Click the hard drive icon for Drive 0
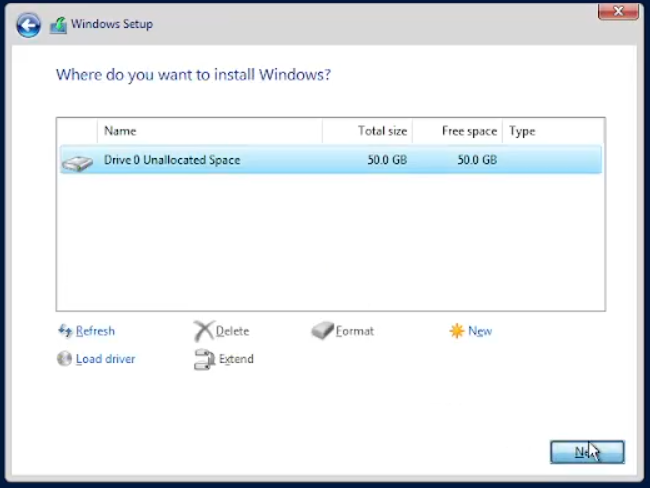Viewport: 650px width, 488px height. click(x=76, y=161)
